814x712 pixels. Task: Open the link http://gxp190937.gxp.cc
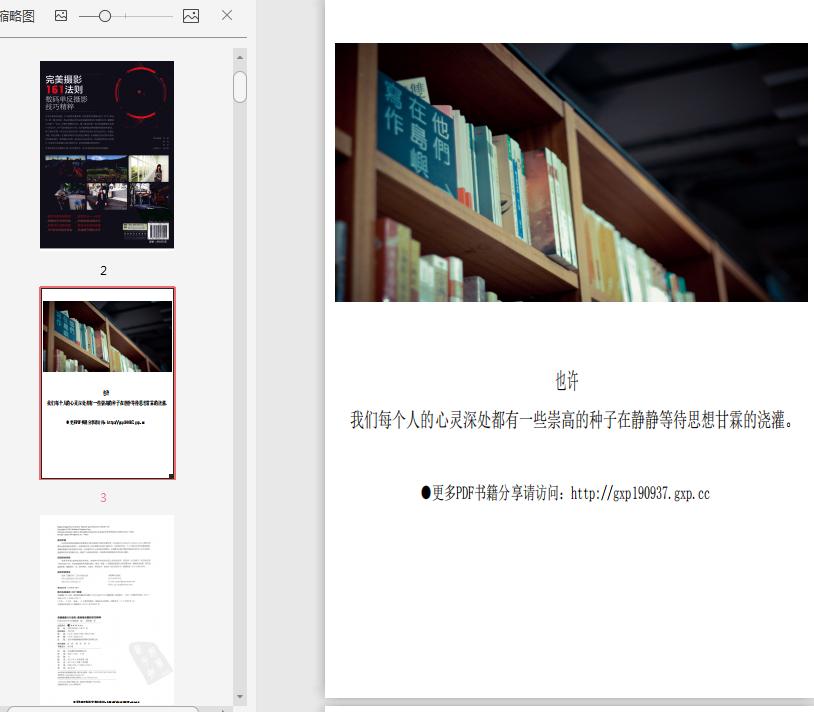pyautogui.click(x=640, y=493)
